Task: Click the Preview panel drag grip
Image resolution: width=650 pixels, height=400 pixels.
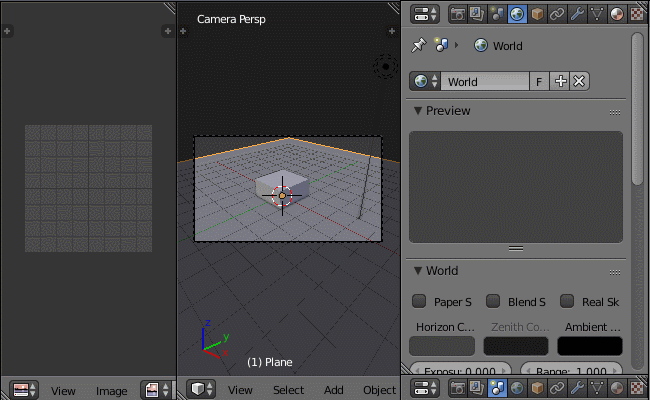Action: pyautogui.click(x=615, y=112)
